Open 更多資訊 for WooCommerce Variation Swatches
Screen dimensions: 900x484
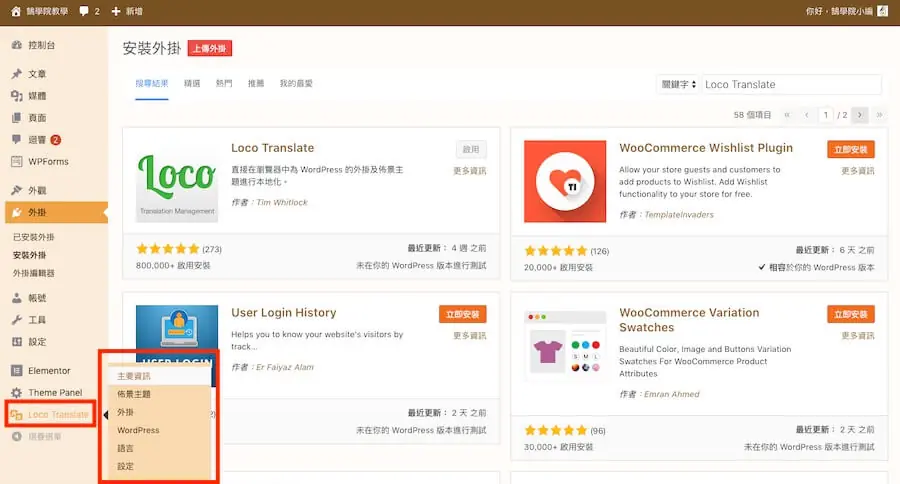click(x=858, y=335)
